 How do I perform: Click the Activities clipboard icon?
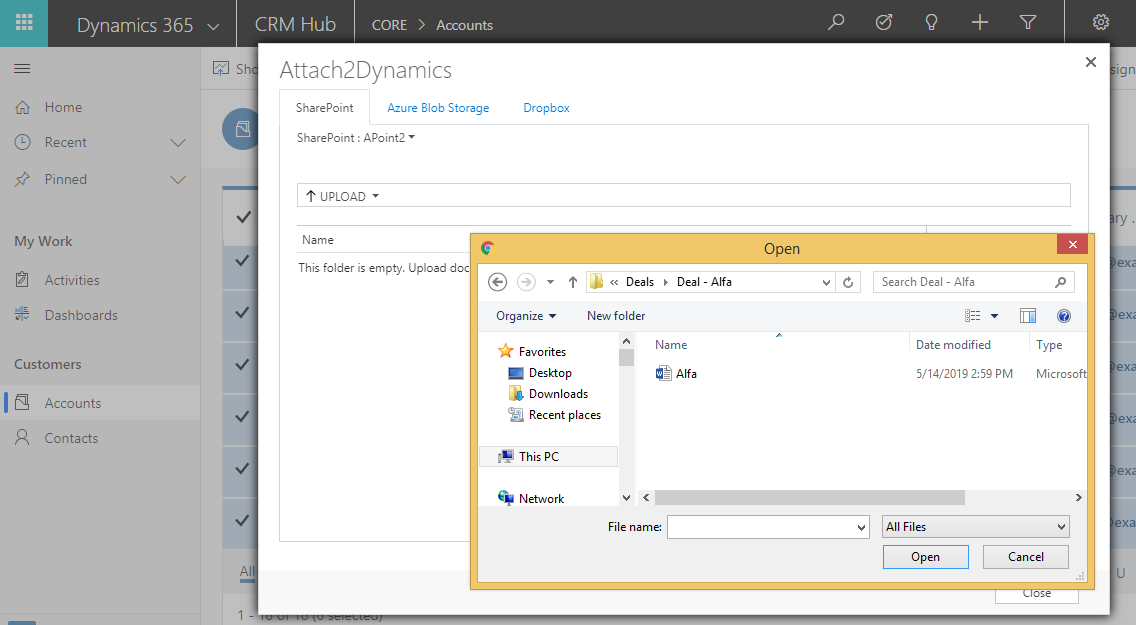(22, 280)
